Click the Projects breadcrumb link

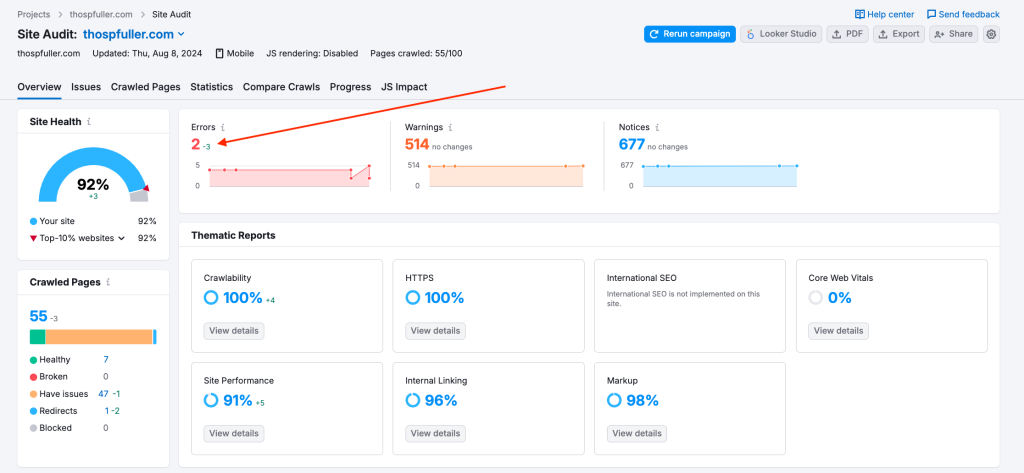coord(34,14)
